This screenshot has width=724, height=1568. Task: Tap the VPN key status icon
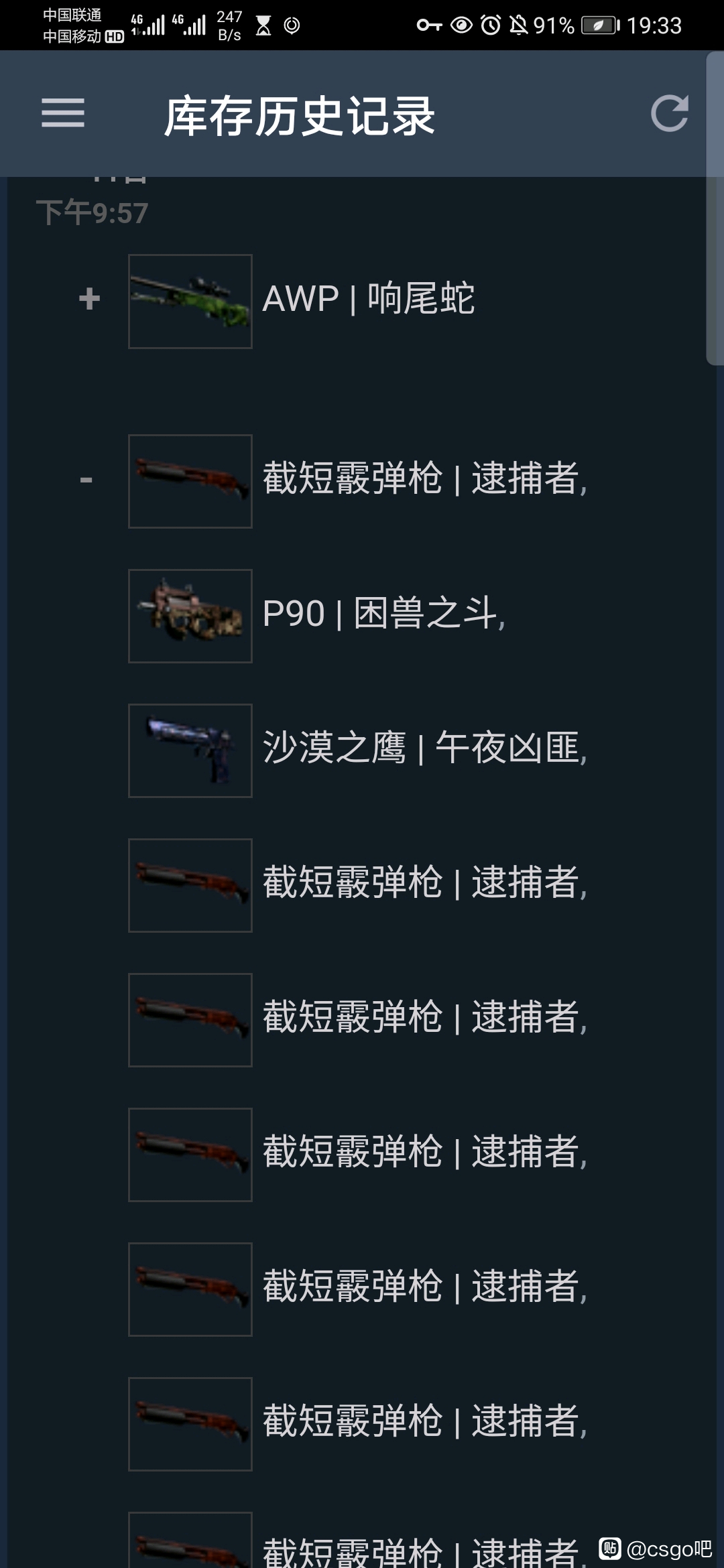429,25
